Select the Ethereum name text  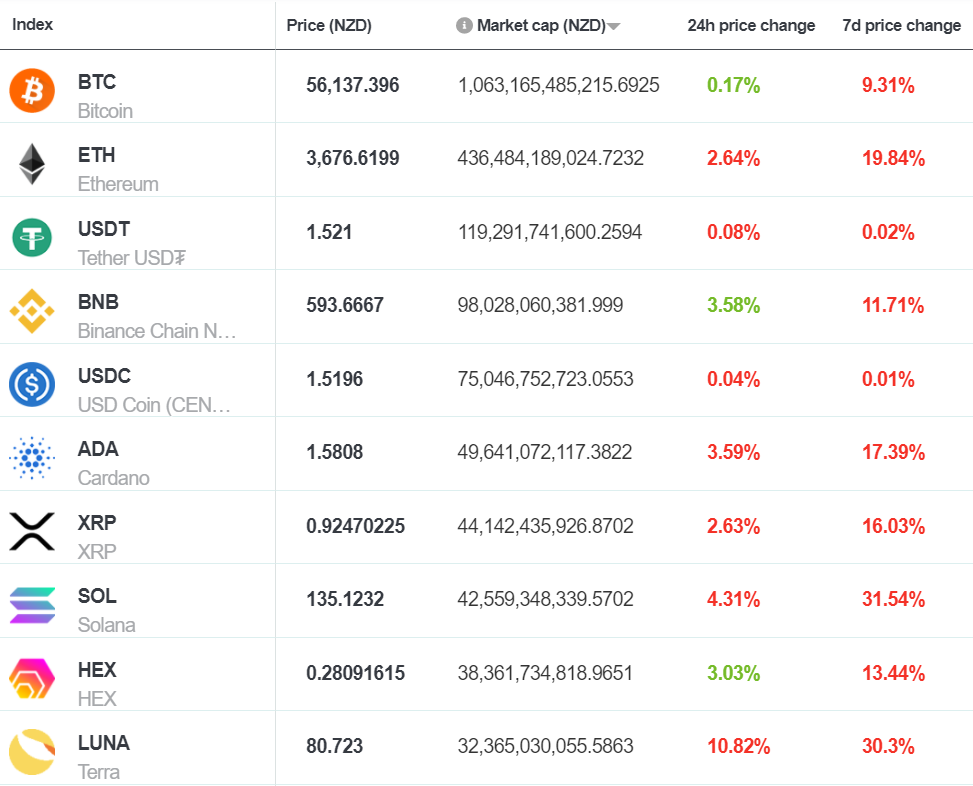click(118, 184)
